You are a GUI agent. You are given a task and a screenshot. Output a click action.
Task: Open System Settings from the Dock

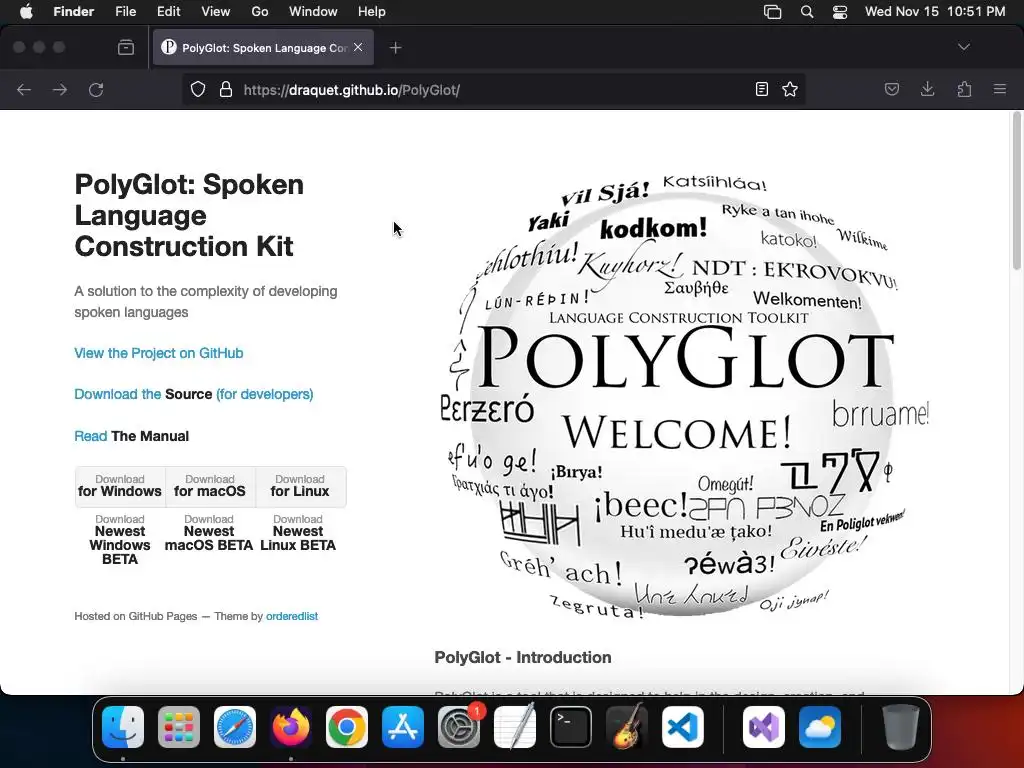click(x=459, y=727)
